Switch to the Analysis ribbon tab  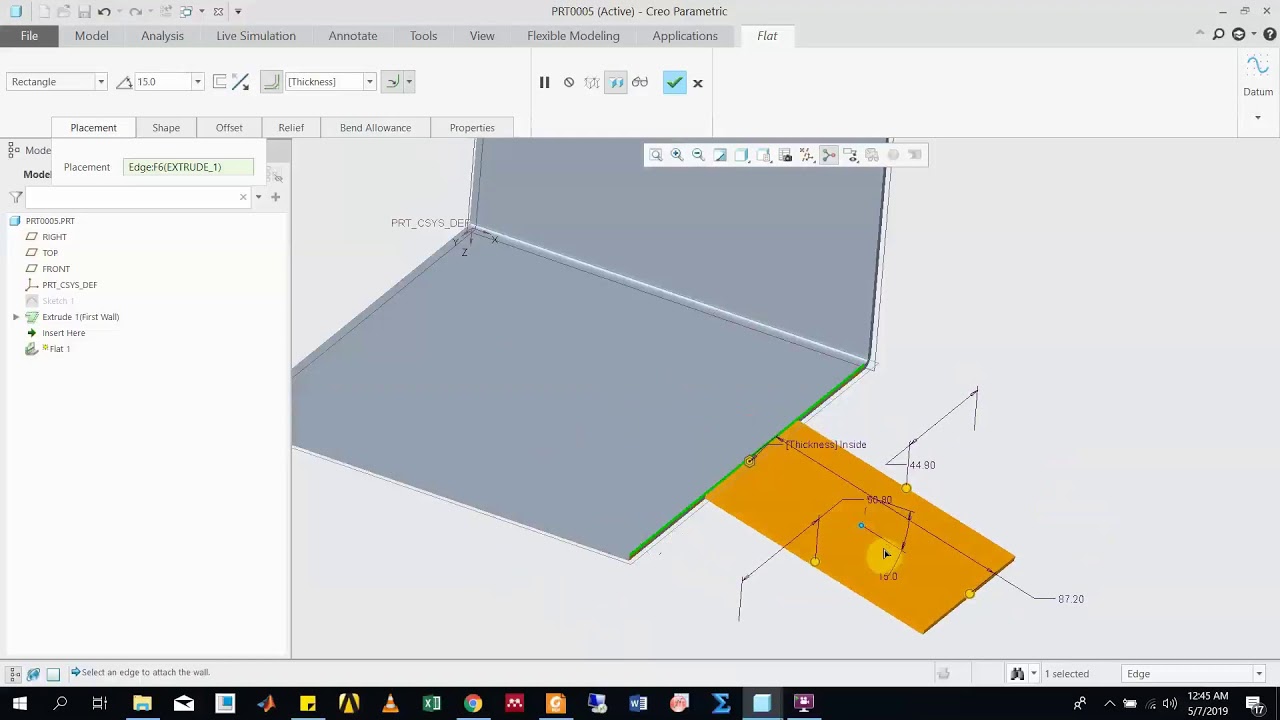(162, 36)
